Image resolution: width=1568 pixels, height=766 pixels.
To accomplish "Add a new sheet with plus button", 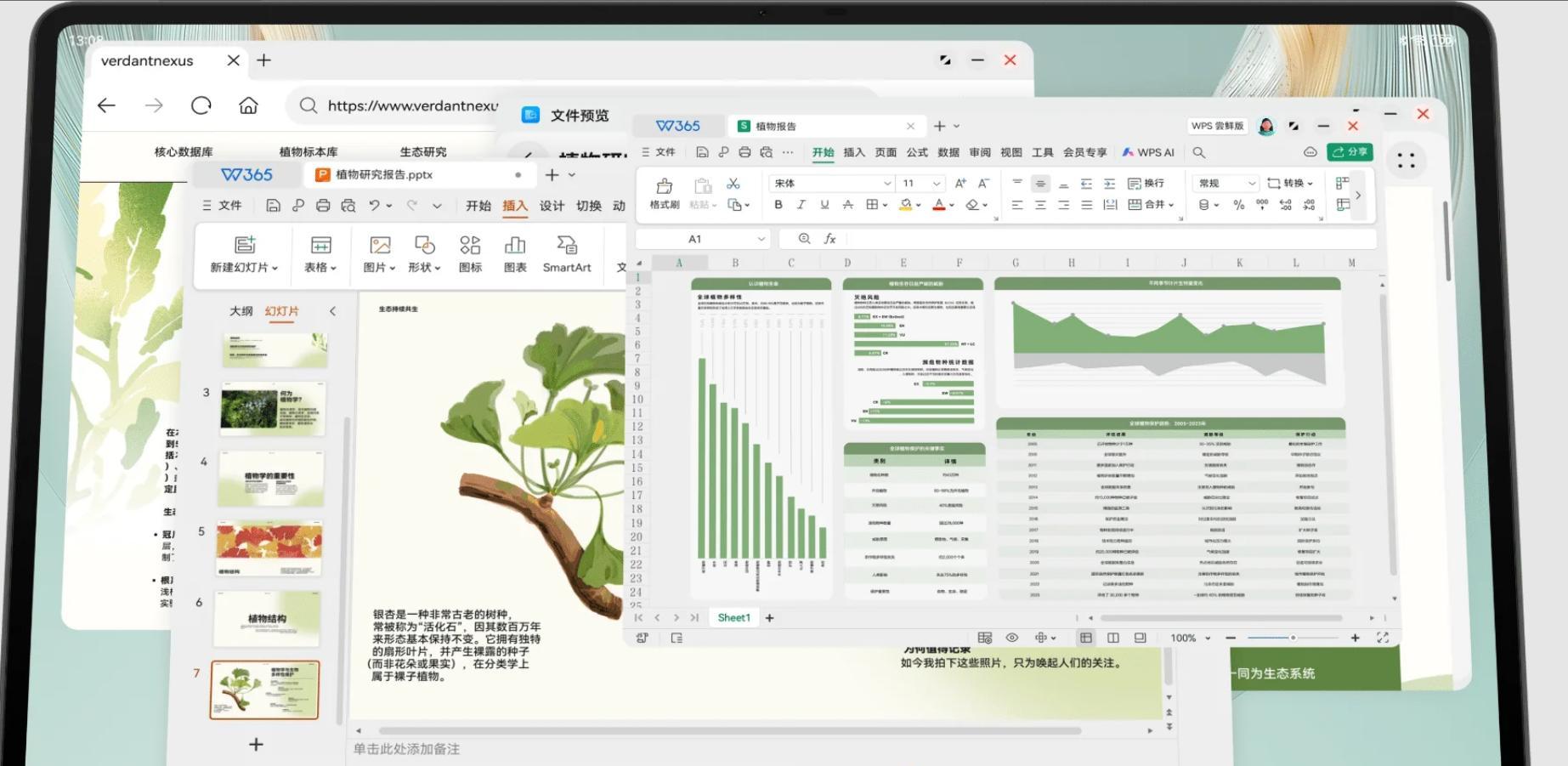I will point(769,618).
